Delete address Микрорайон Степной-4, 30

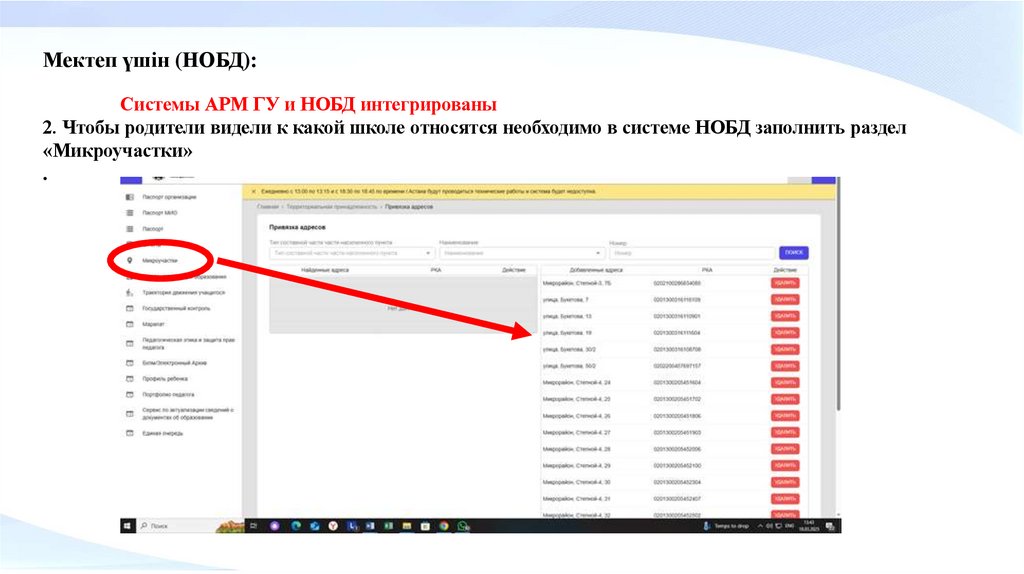click(x=785, y=482)
